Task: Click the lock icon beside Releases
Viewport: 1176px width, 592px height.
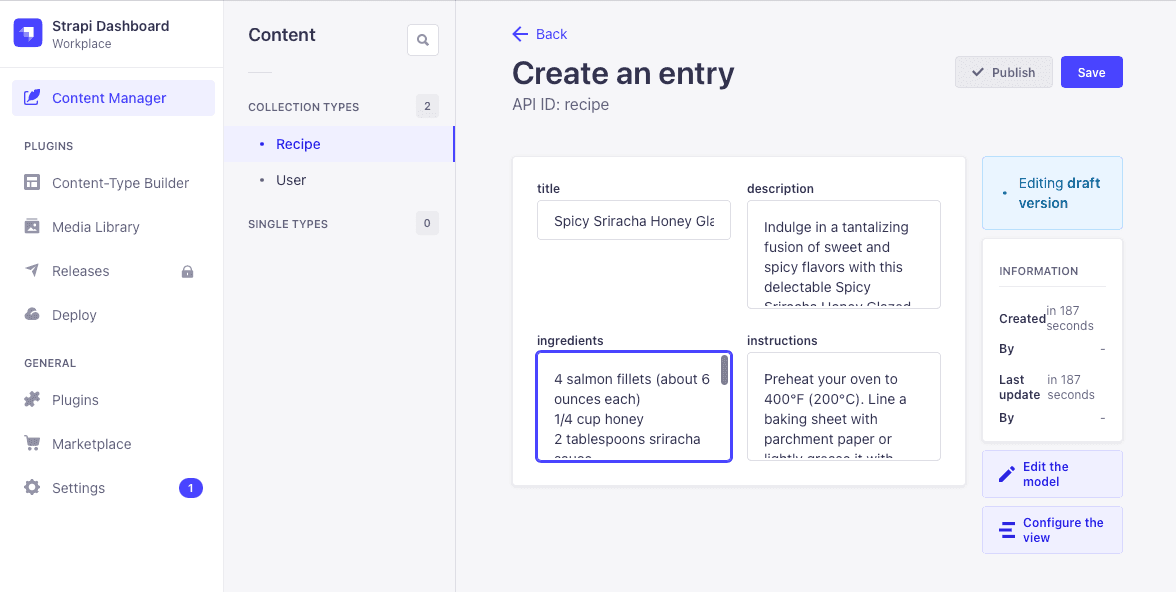Action: (188, 271)
